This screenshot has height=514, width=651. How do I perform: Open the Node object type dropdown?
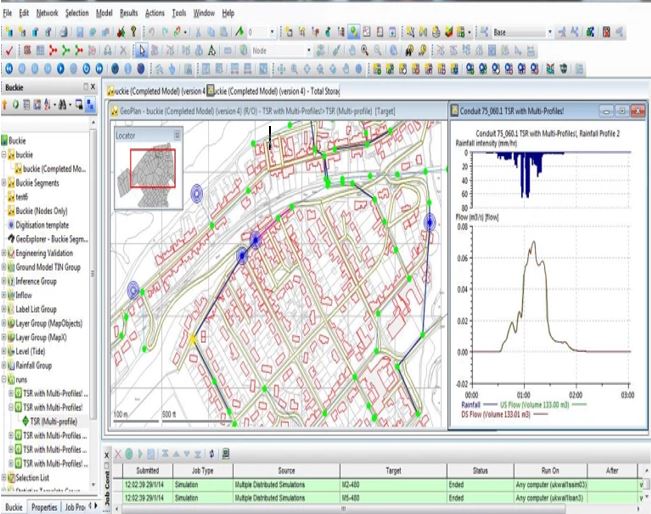pos(309,51)
